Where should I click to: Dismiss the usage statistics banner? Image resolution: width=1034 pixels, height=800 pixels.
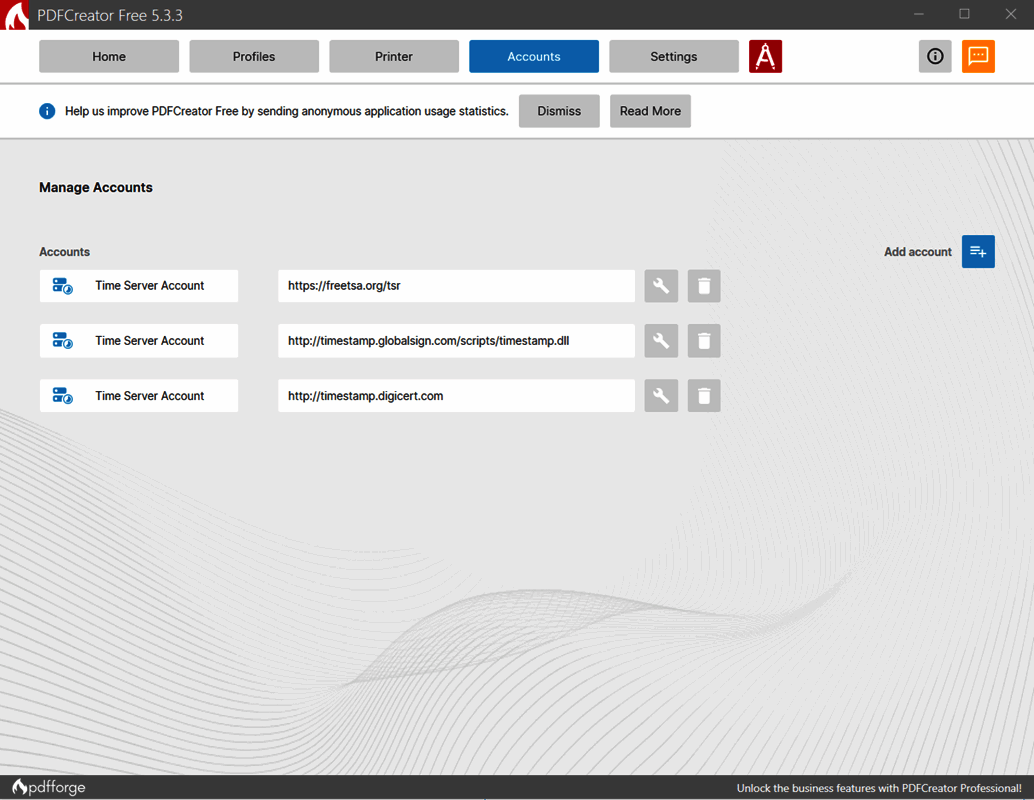point(559,111)
